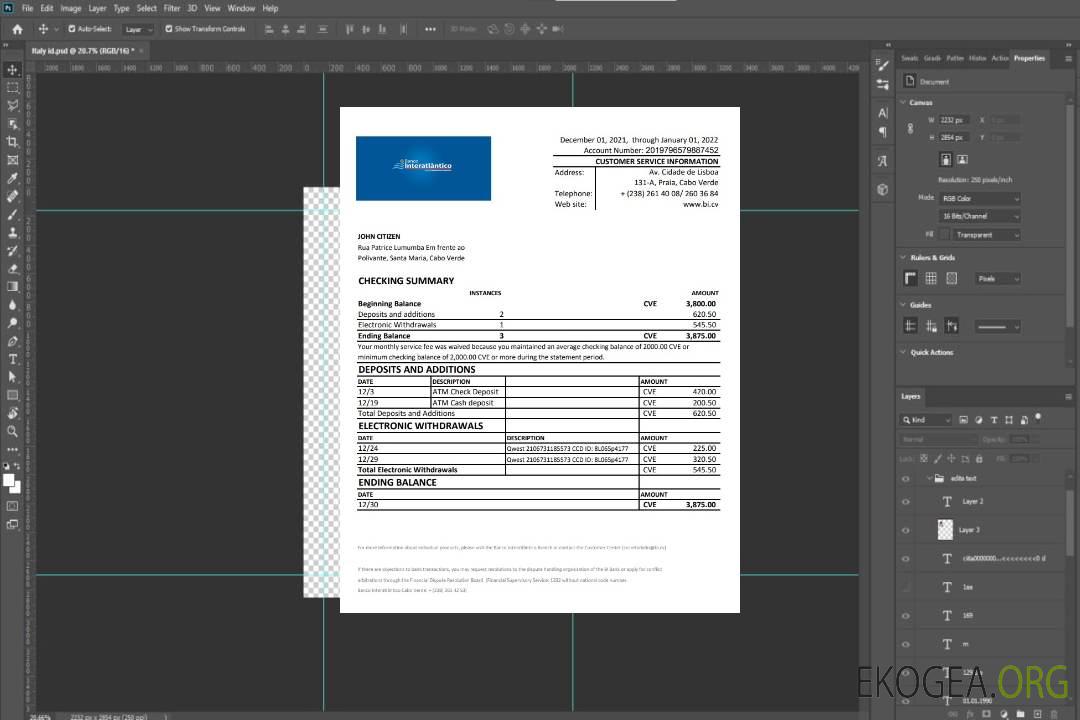1080x720 pixels.
Task: Open the 16 Bits/Channel dropdown
Action: pos(980,216)
